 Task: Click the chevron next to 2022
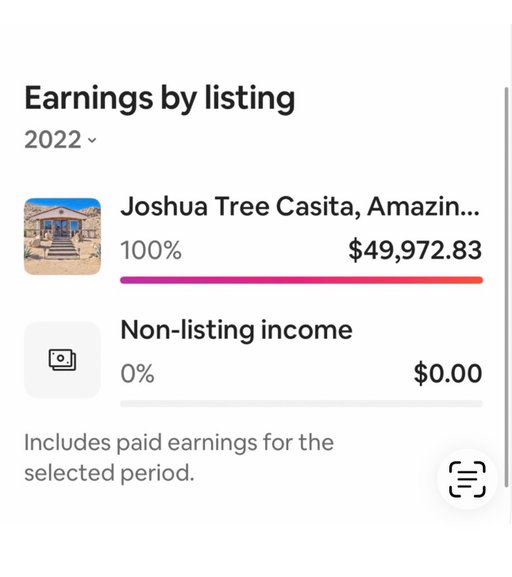(92, 140)
